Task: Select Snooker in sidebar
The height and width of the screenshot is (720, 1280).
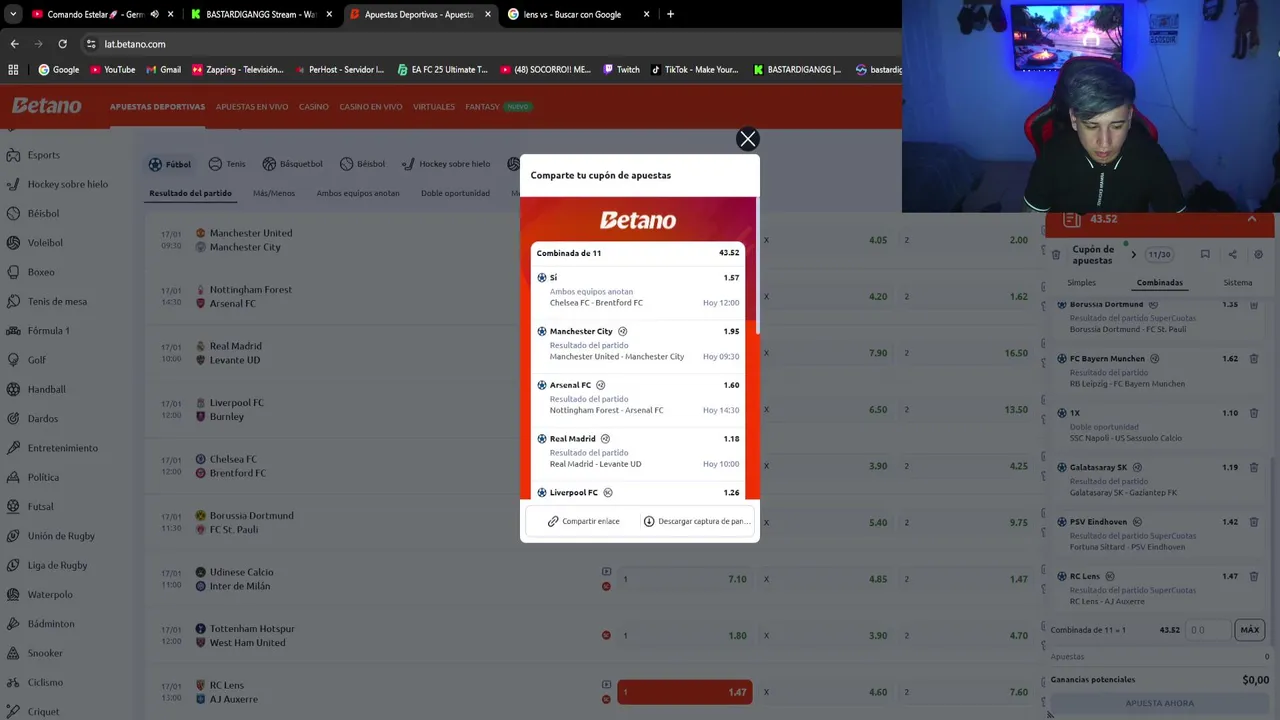Action: (x=45, y=653)
